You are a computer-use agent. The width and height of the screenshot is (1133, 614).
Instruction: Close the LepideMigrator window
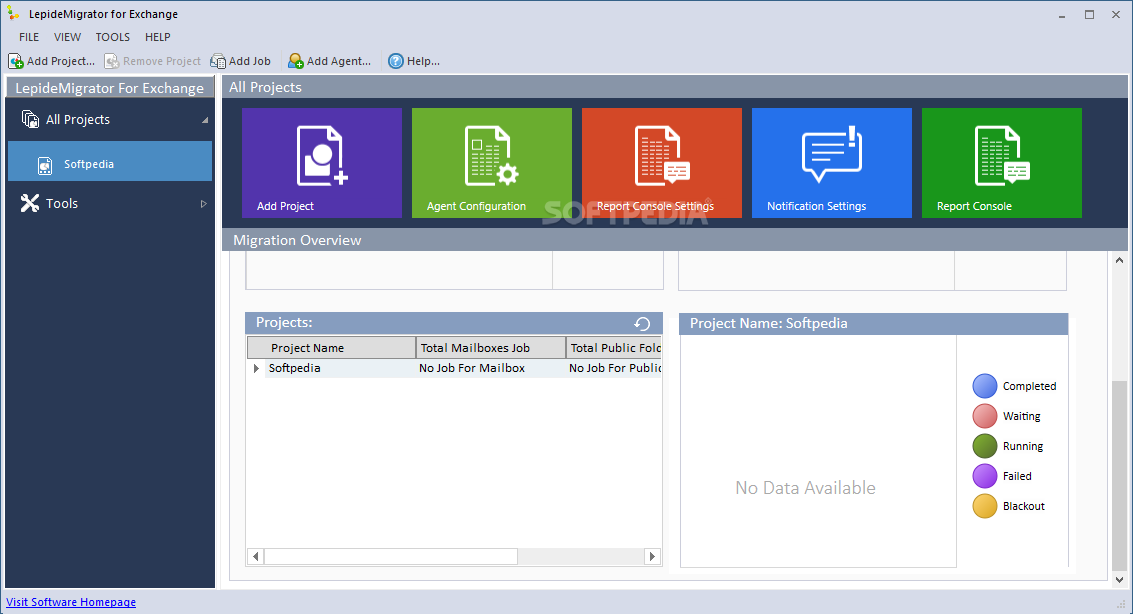click(x=1116, y=14)
